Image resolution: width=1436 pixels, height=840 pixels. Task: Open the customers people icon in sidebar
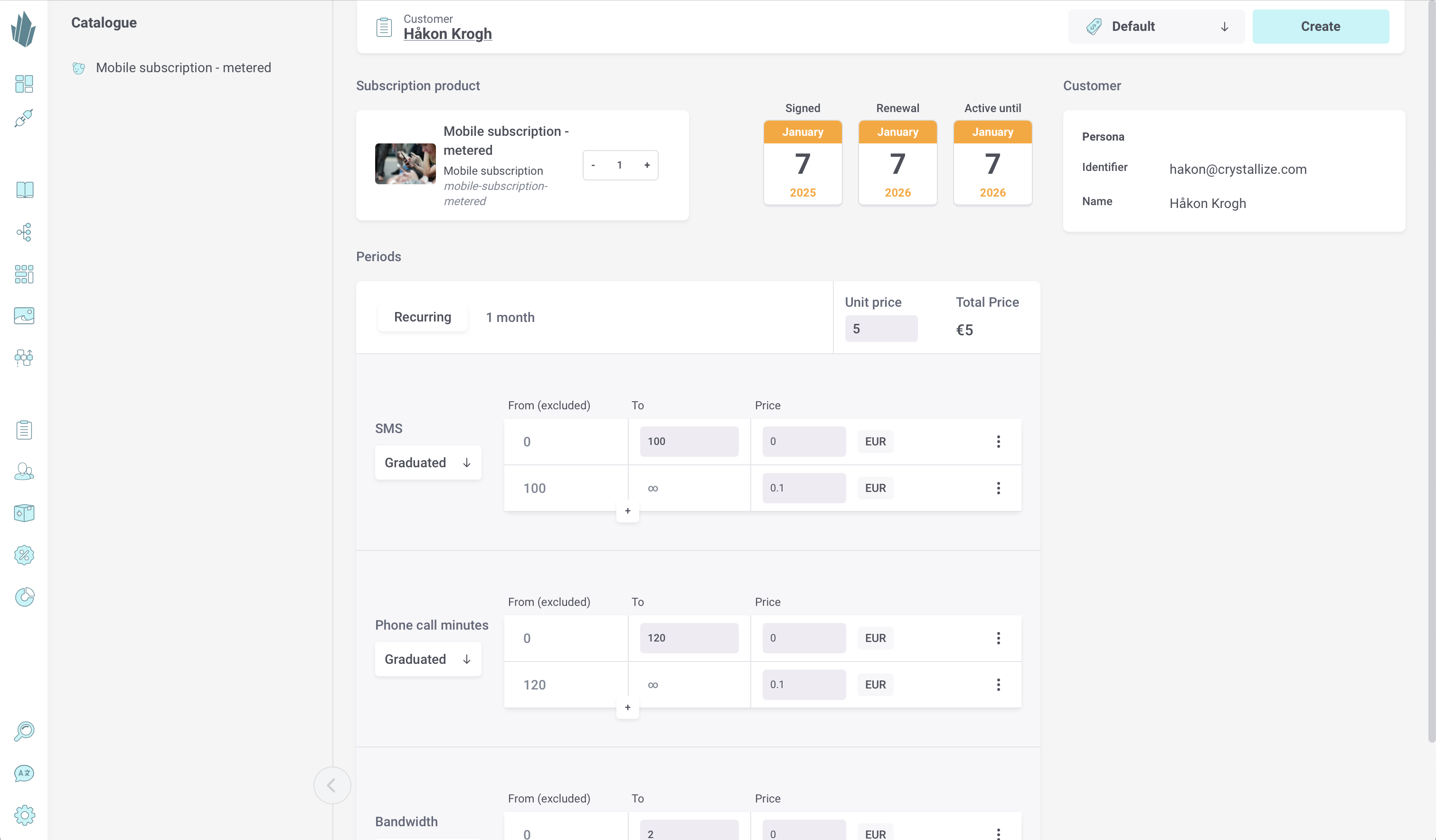pos(24,472)
